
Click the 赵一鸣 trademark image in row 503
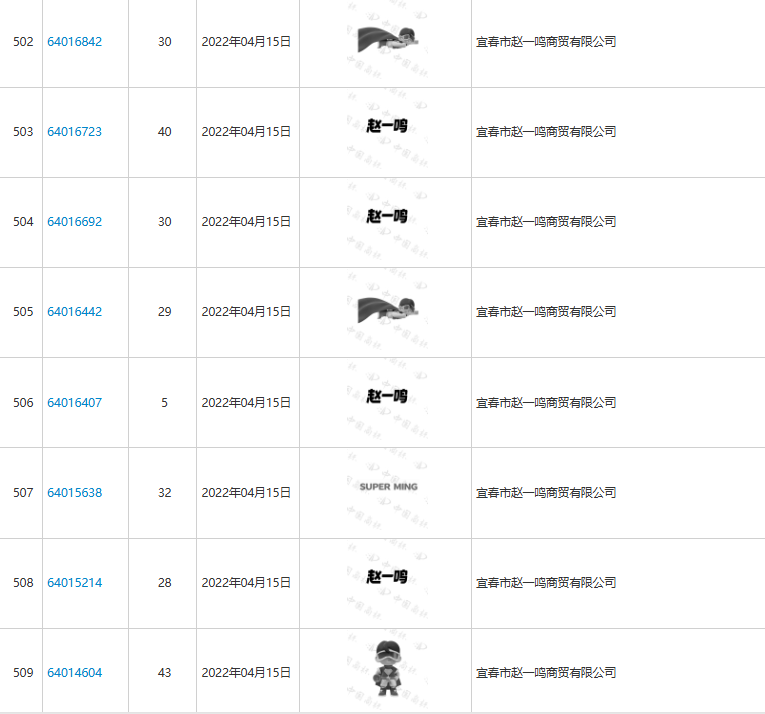(x=386, y=126)
